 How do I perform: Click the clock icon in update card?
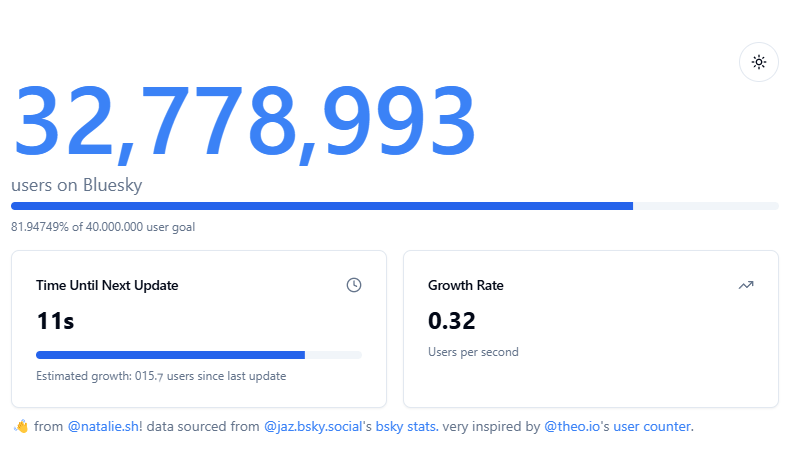pos(354,285)
